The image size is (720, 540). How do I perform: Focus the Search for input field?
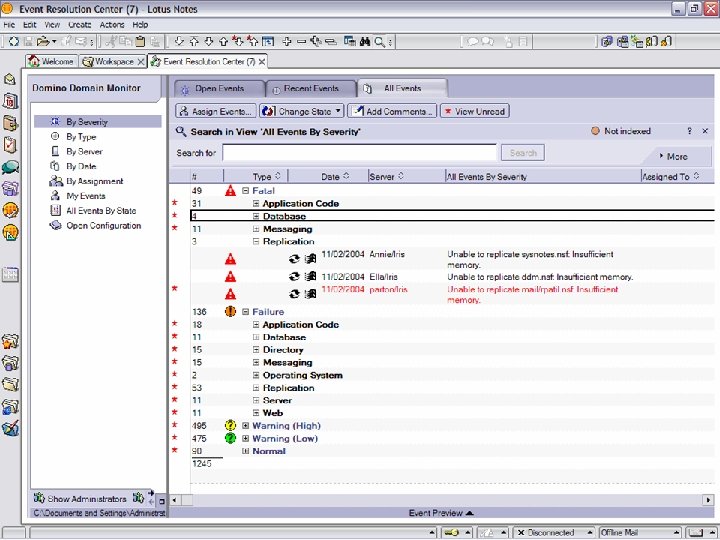(359, 152)
